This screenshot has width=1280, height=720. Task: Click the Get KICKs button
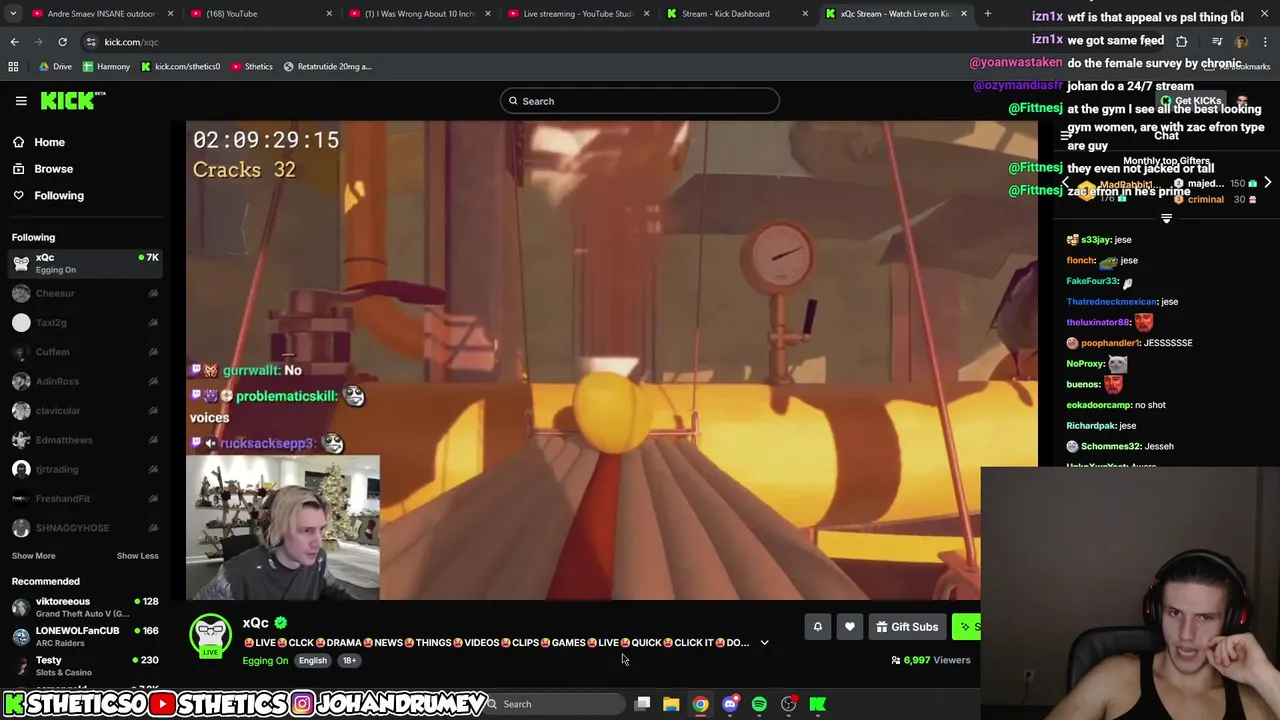(x=1192, y=101)
